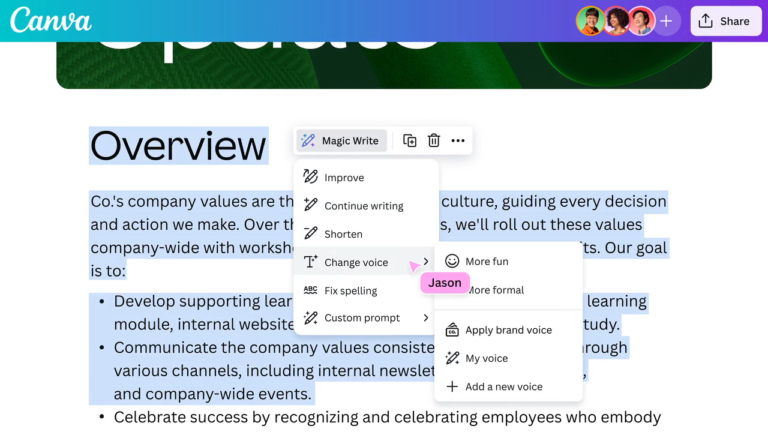768x432 pixels.
Task: Click the upload arrow icon in Share
Action: tap(705, 21)
